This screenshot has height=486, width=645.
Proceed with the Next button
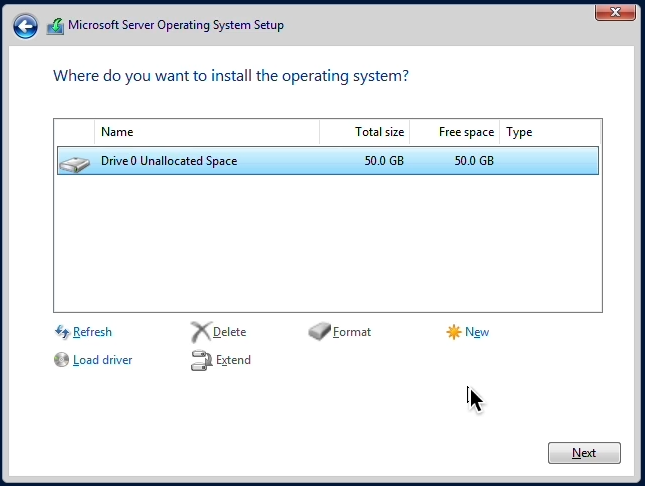pos(584,453)
